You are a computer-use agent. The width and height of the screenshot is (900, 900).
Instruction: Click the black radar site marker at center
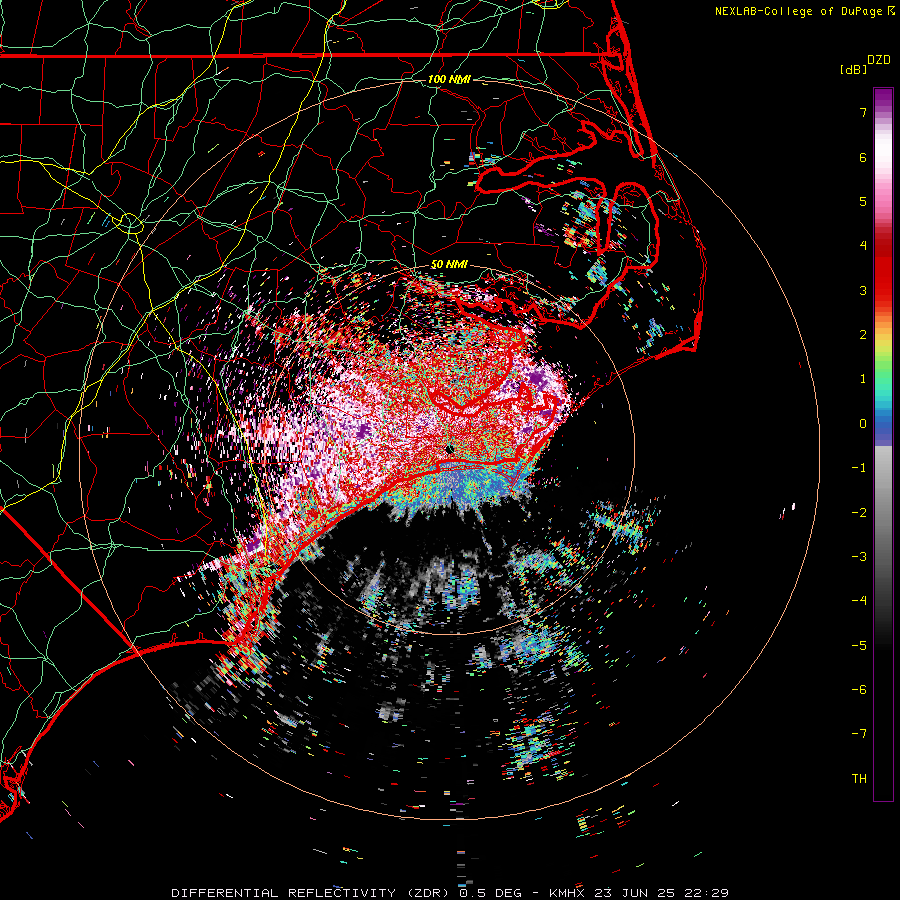click(x=449, y=450)
